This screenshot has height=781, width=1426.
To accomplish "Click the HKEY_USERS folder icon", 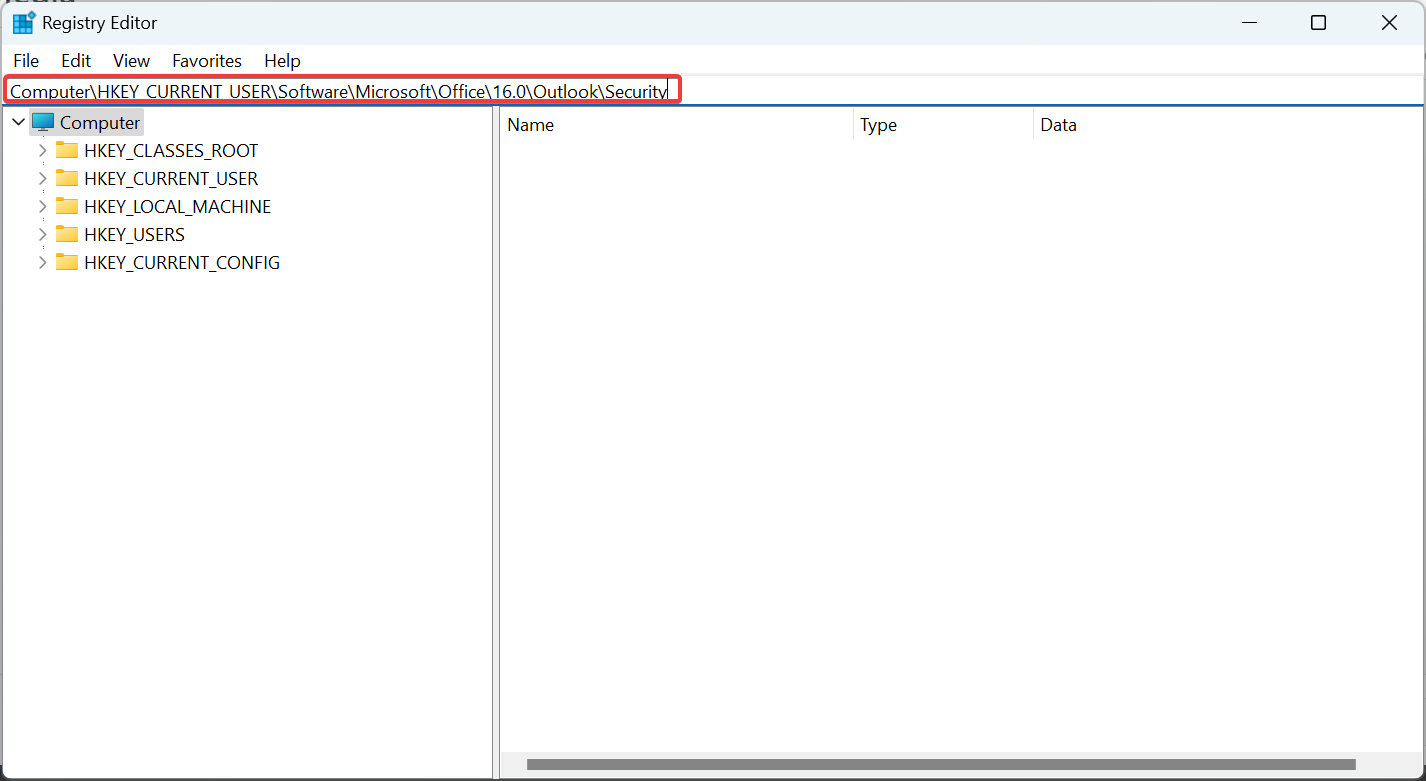I will click(x=67, y=235).
